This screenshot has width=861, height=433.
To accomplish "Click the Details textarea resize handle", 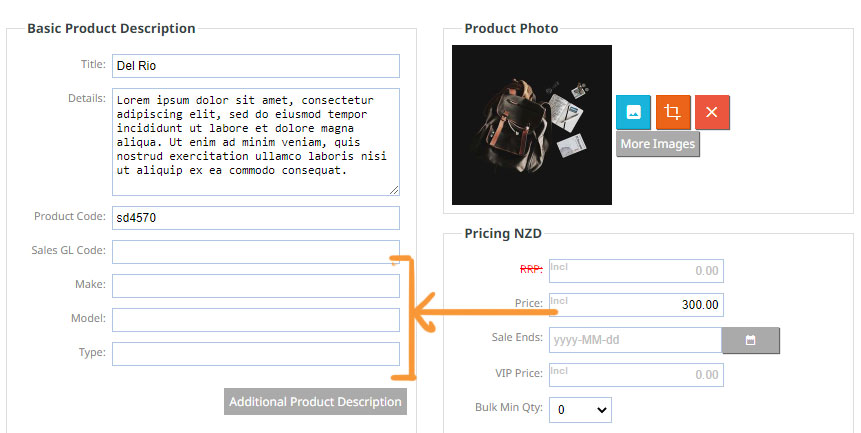I will [394, 190].
